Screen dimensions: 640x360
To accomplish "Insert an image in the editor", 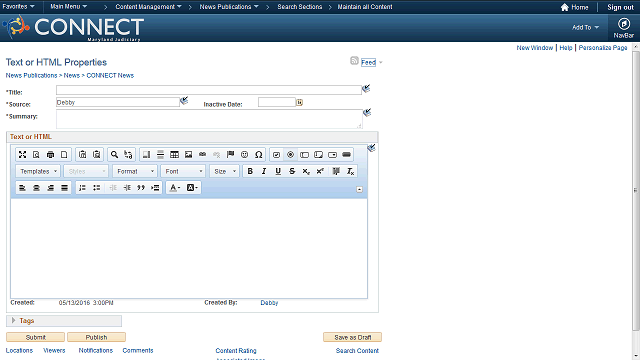I will [188, 155].
